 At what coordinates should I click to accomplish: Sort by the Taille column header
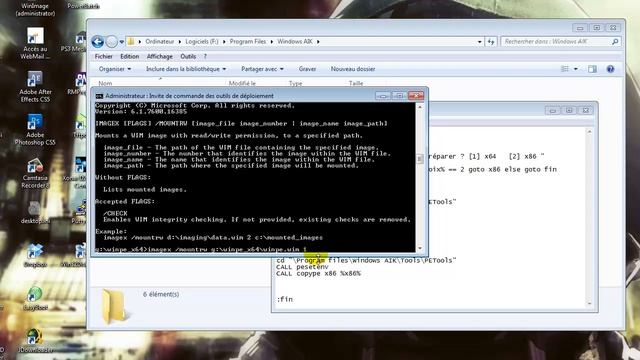pyautogui.click(x=356, y=83)
